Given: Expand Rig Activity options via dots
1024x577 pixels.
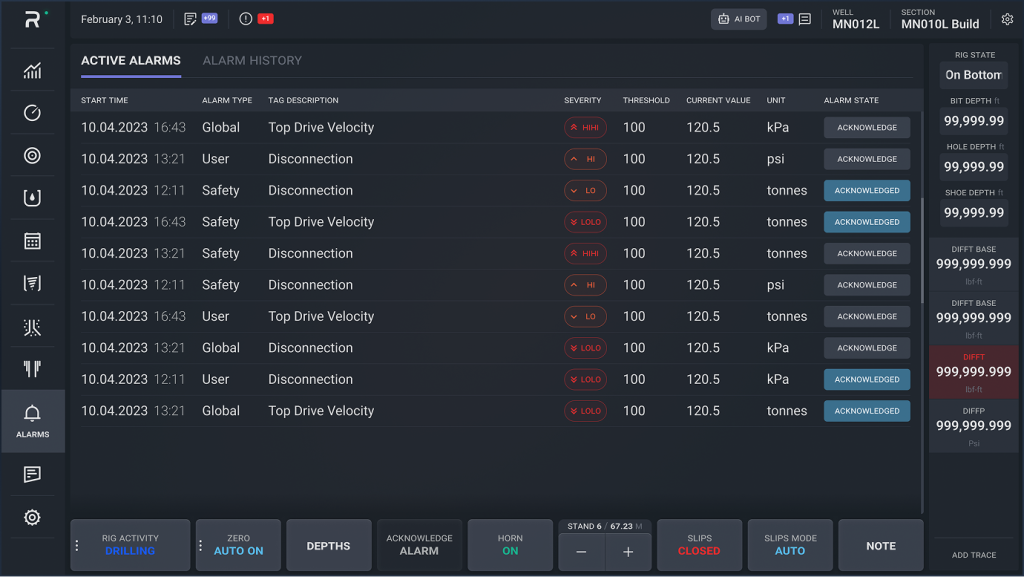Looking at the screenshot, I should pyautogui.click(x=77, y=545).
